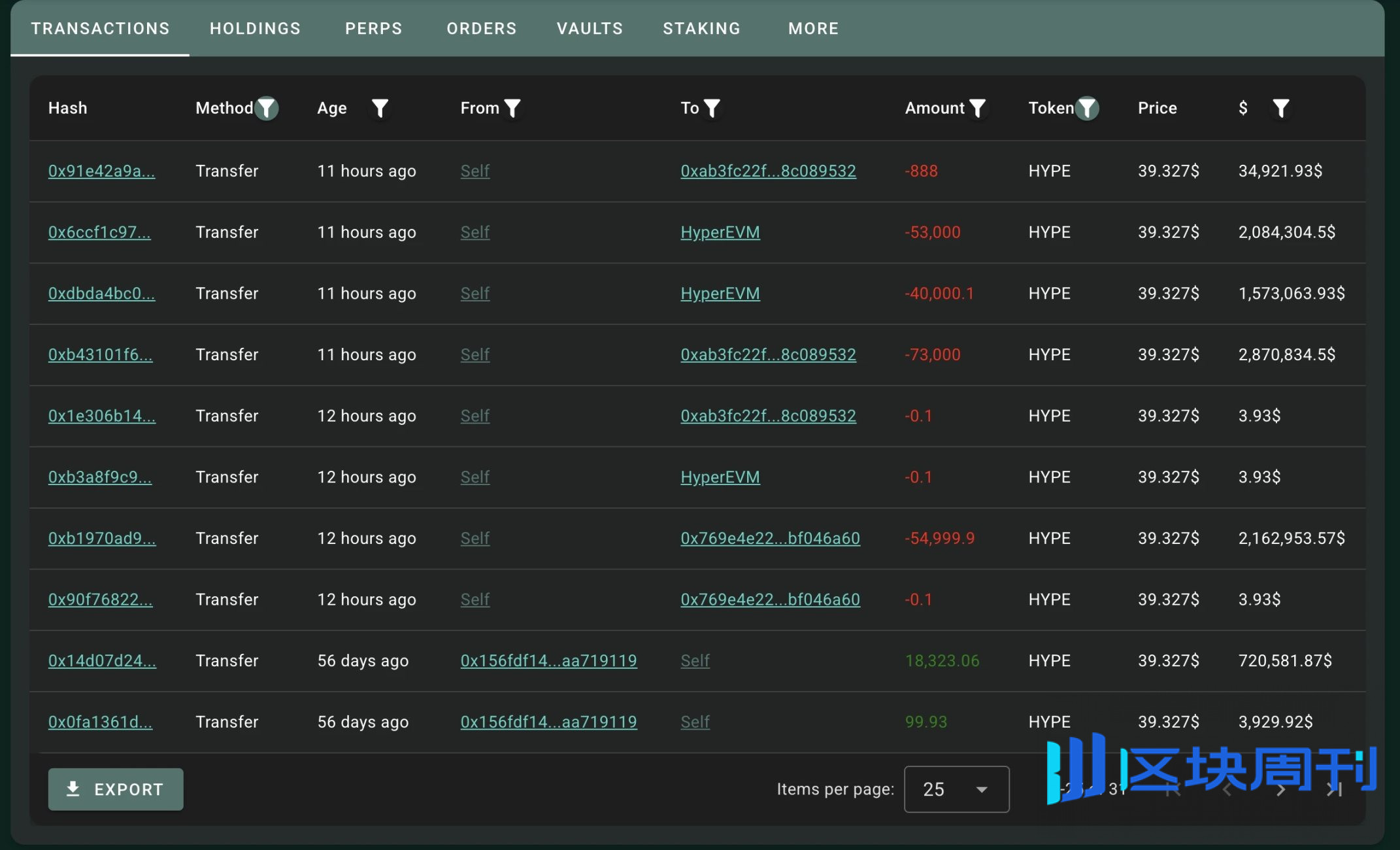This screenshot has width=1400, height=850.
Task: Open the Orders tab
Action: (x=482, y=28)
